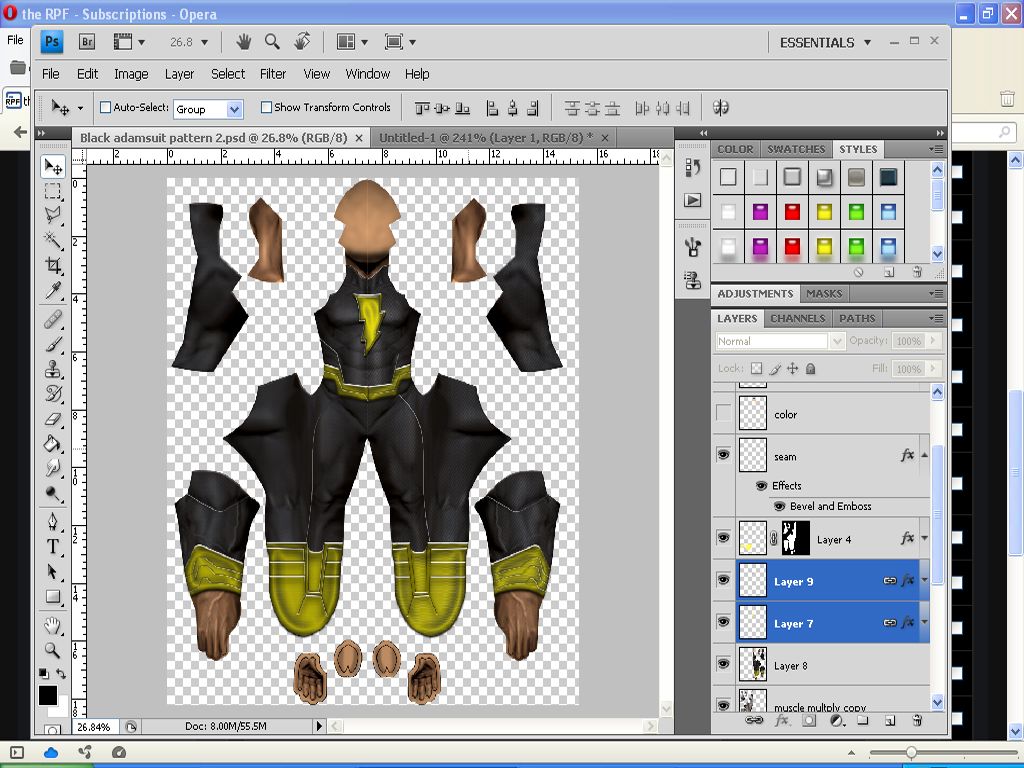Image resolution: width=1024 pixels, height=768 pixels.
Task: Activate the Crop tool
Action: click(53, 264)
